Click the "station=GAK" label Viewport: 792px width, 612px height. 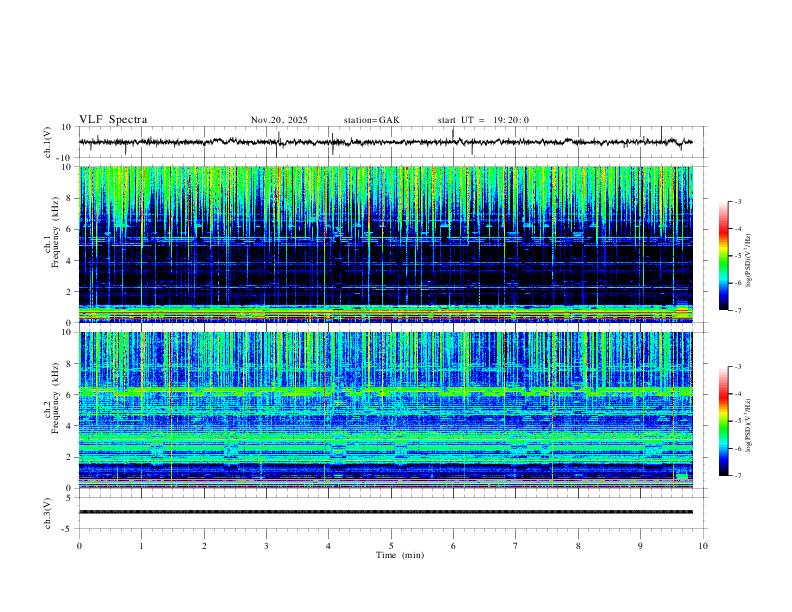tap(371, 120)
